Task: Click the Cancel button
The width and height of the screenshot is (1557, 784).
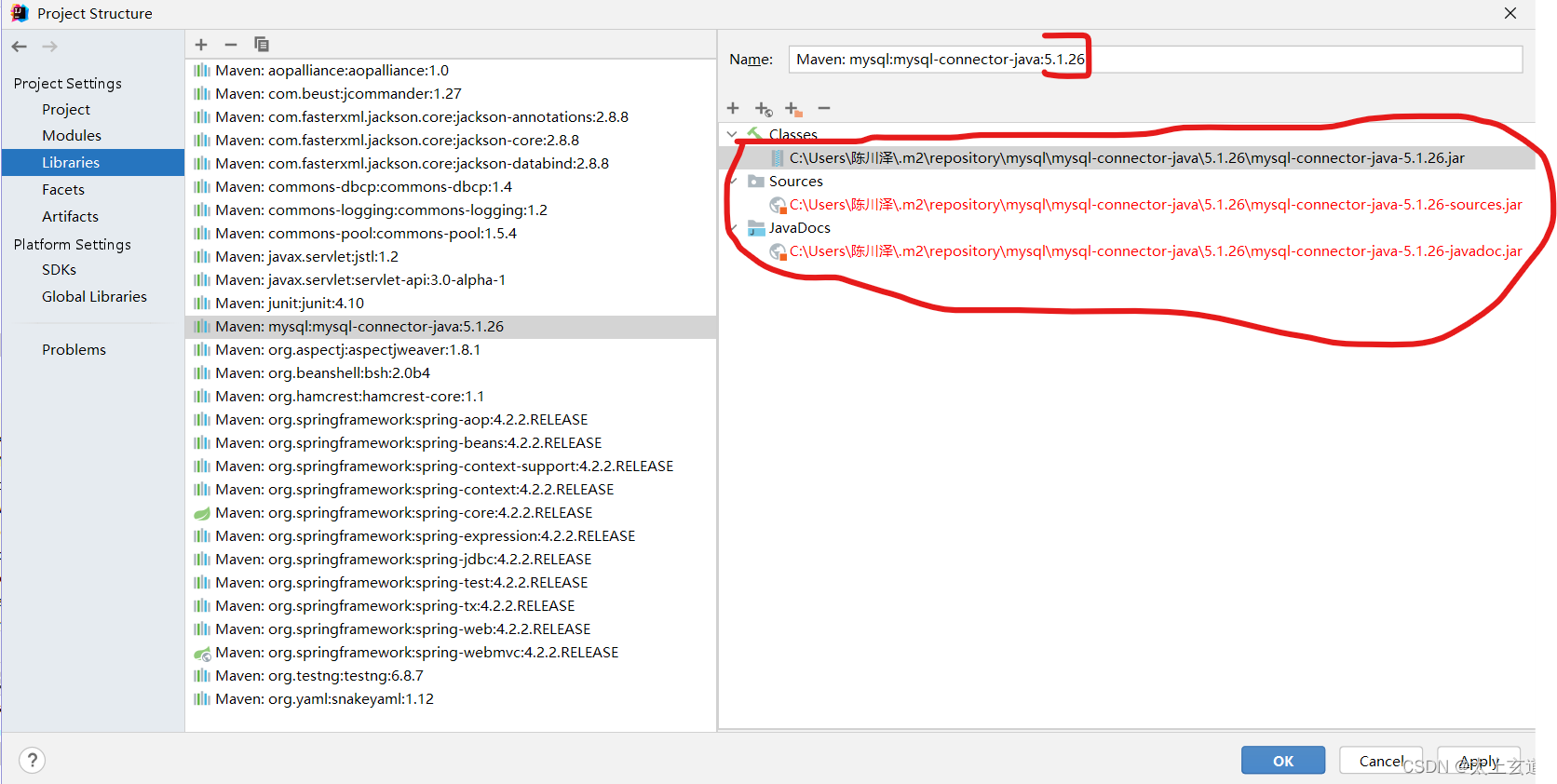Action: [1381, 760]
